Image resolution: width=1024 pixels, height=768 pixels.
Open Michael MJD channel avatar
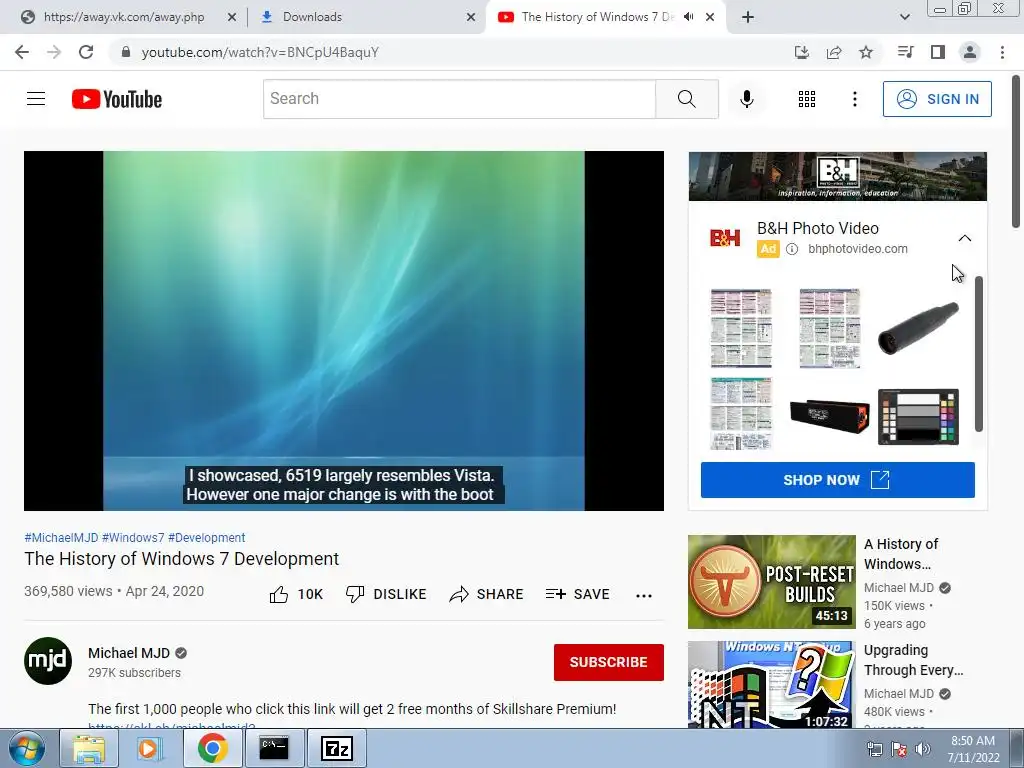[48, 661]
